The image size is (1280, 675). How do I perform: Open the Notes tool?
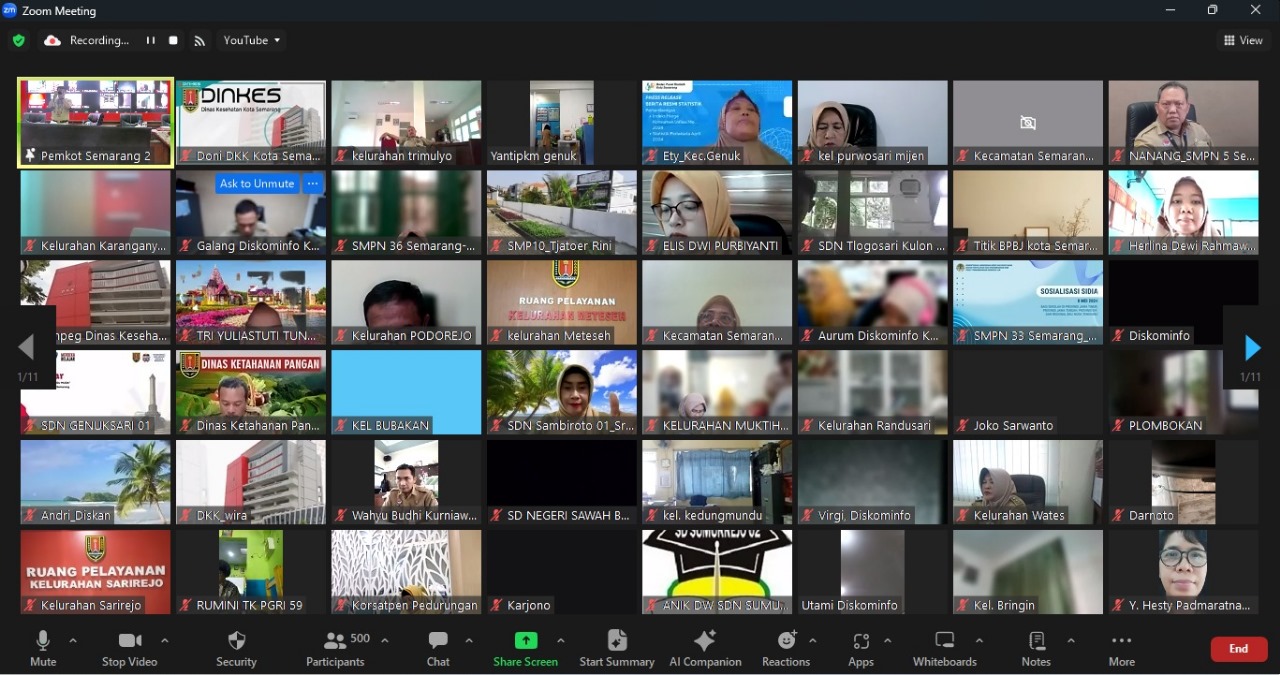[1036, 648]
